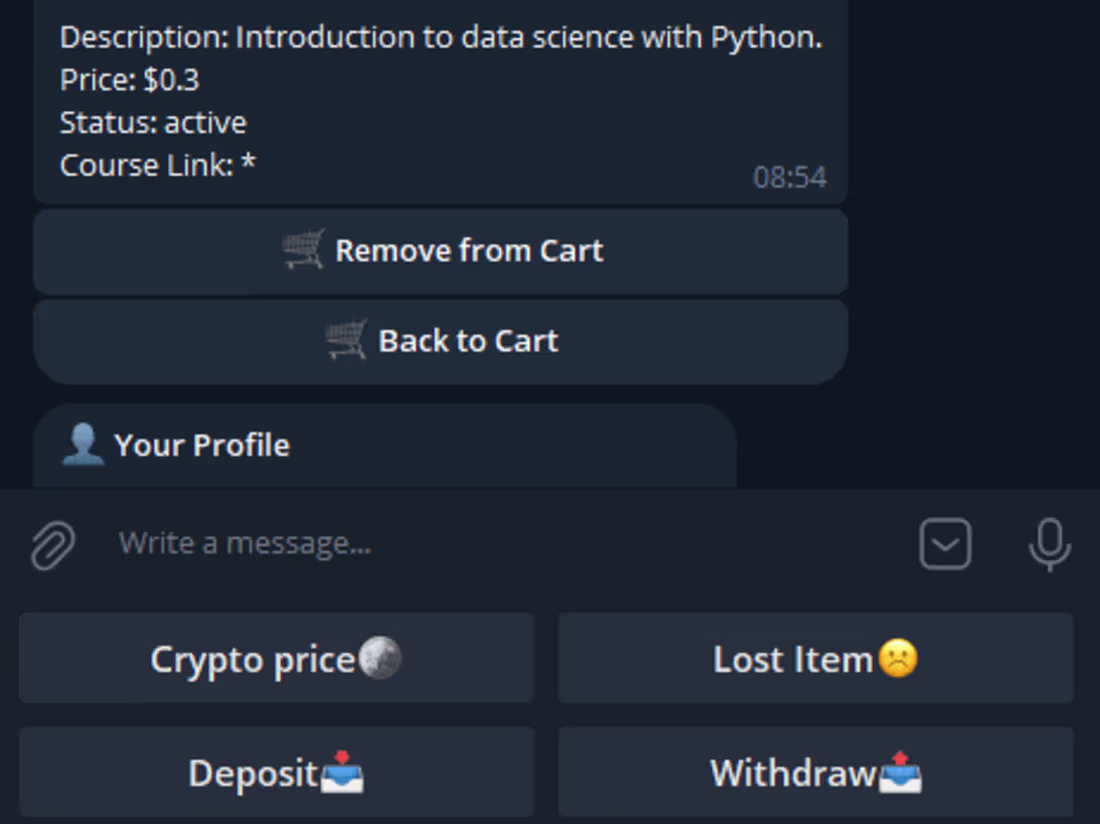
Task: Click the moon icon on Crypto price
Action: (x=382, y=657)
